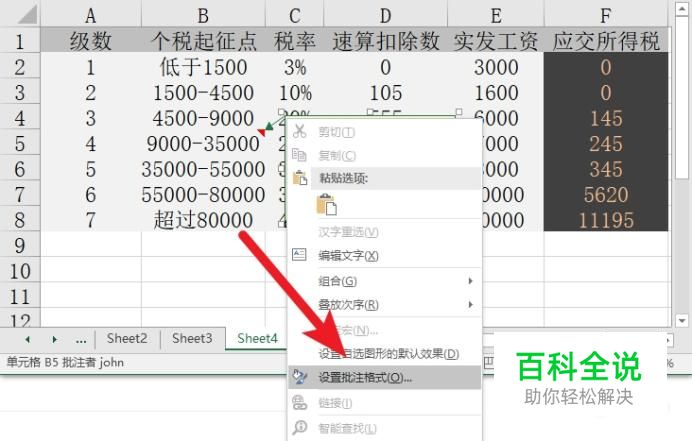Select row 1 header
Image resolution: width=692 pixels, height=441 pixels.
coord(20,41)
